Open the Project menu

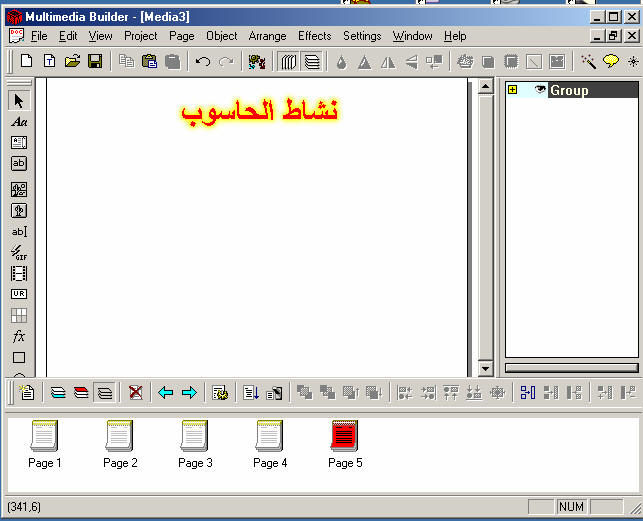coord(141,36)
